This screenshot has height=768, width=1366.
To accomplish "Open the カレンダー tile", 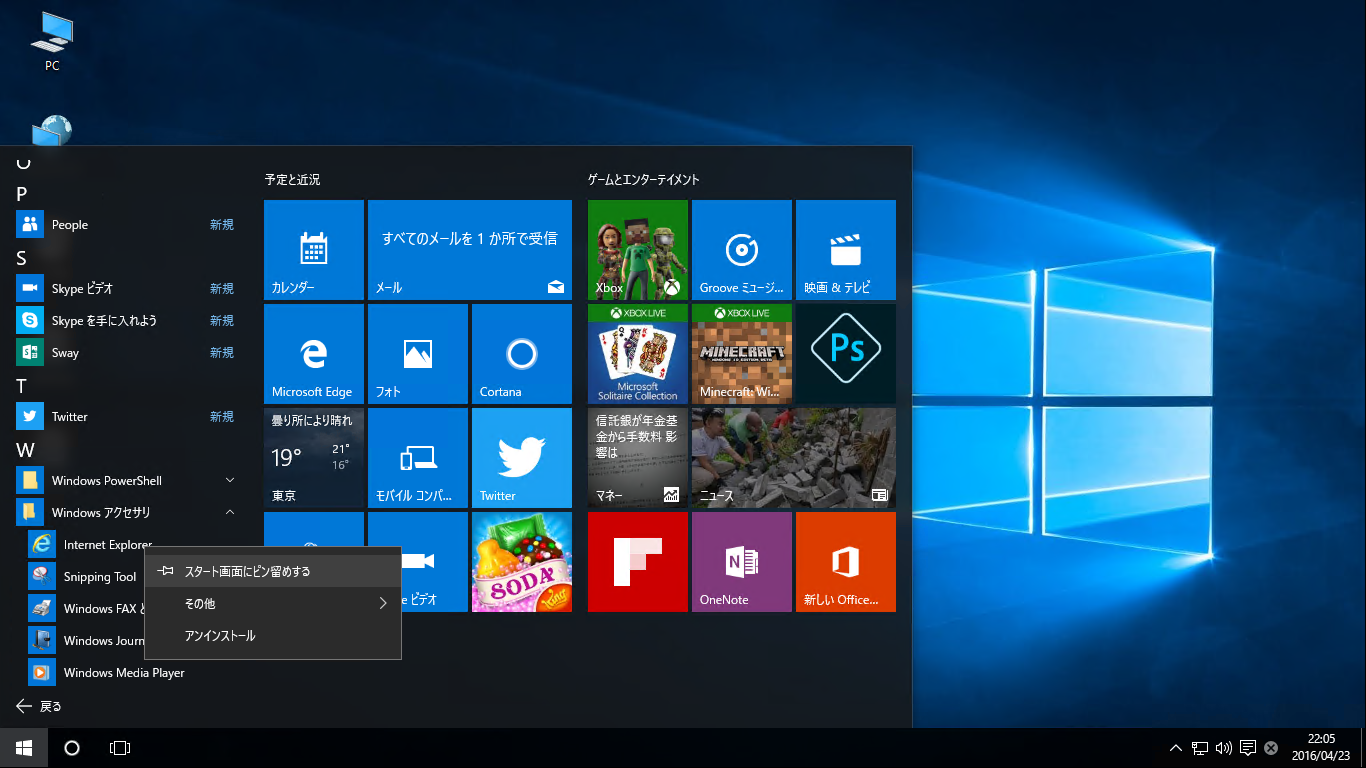I will 314,250.
